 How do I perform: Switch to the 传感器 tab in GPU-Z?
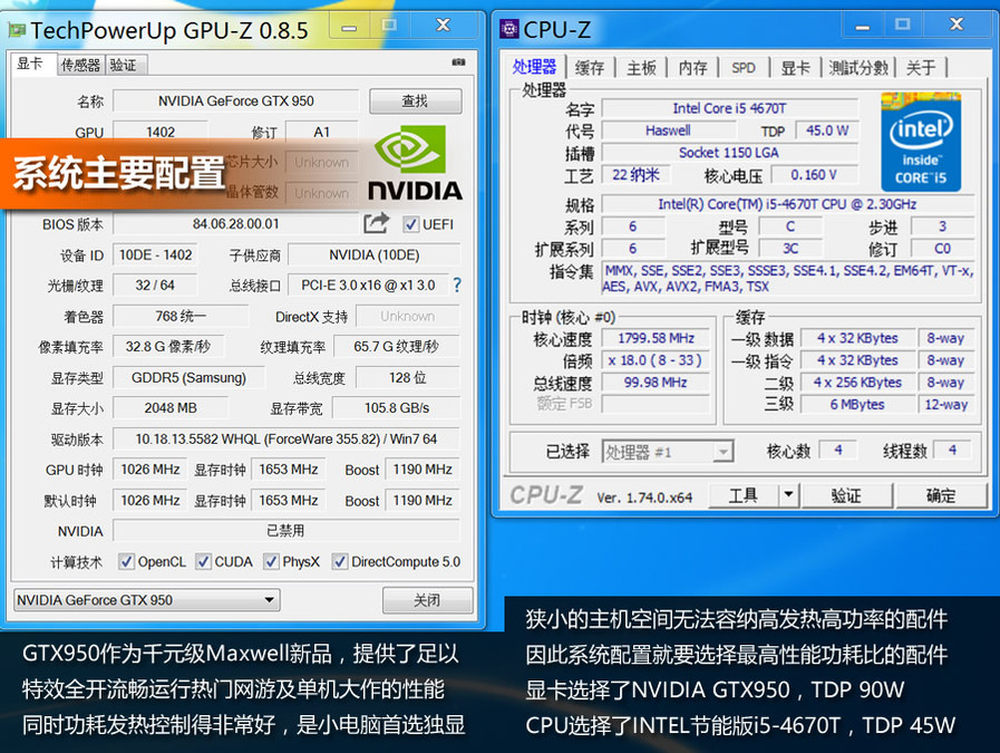tap(80, 65)
